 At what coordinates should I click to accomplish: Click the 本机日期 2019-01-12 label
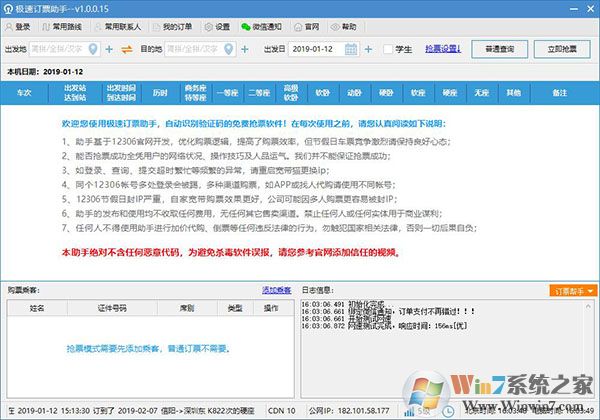click(45, 72)
